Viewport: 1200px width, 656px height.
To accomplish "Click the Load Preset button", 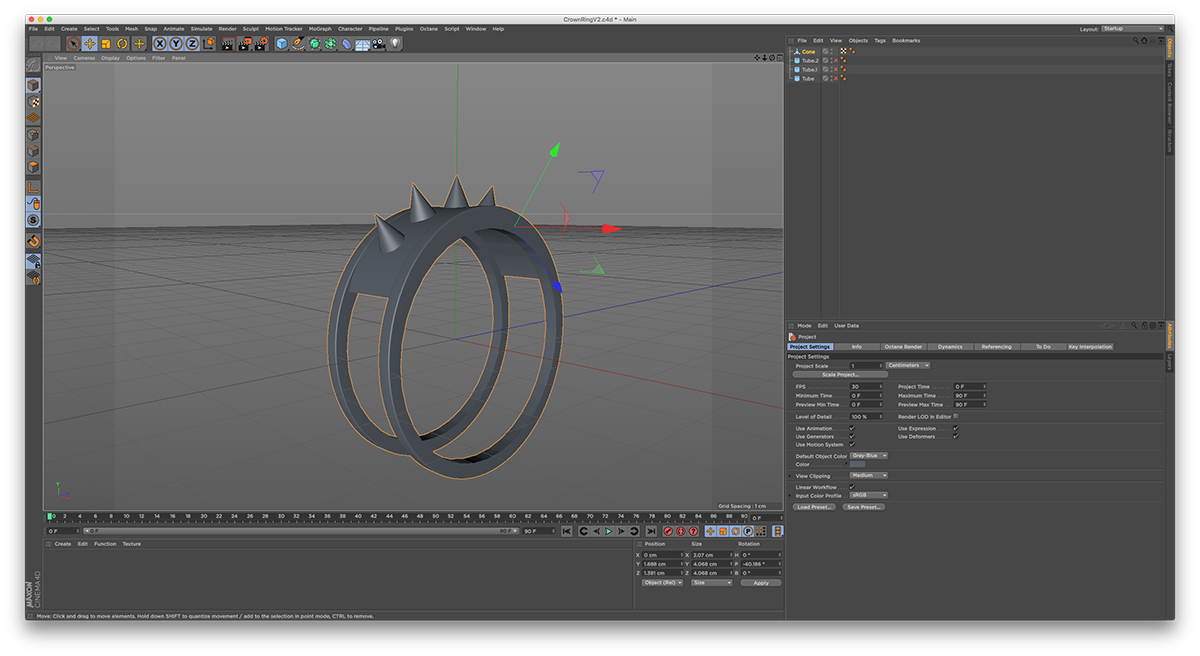I will tap(814, 506).
